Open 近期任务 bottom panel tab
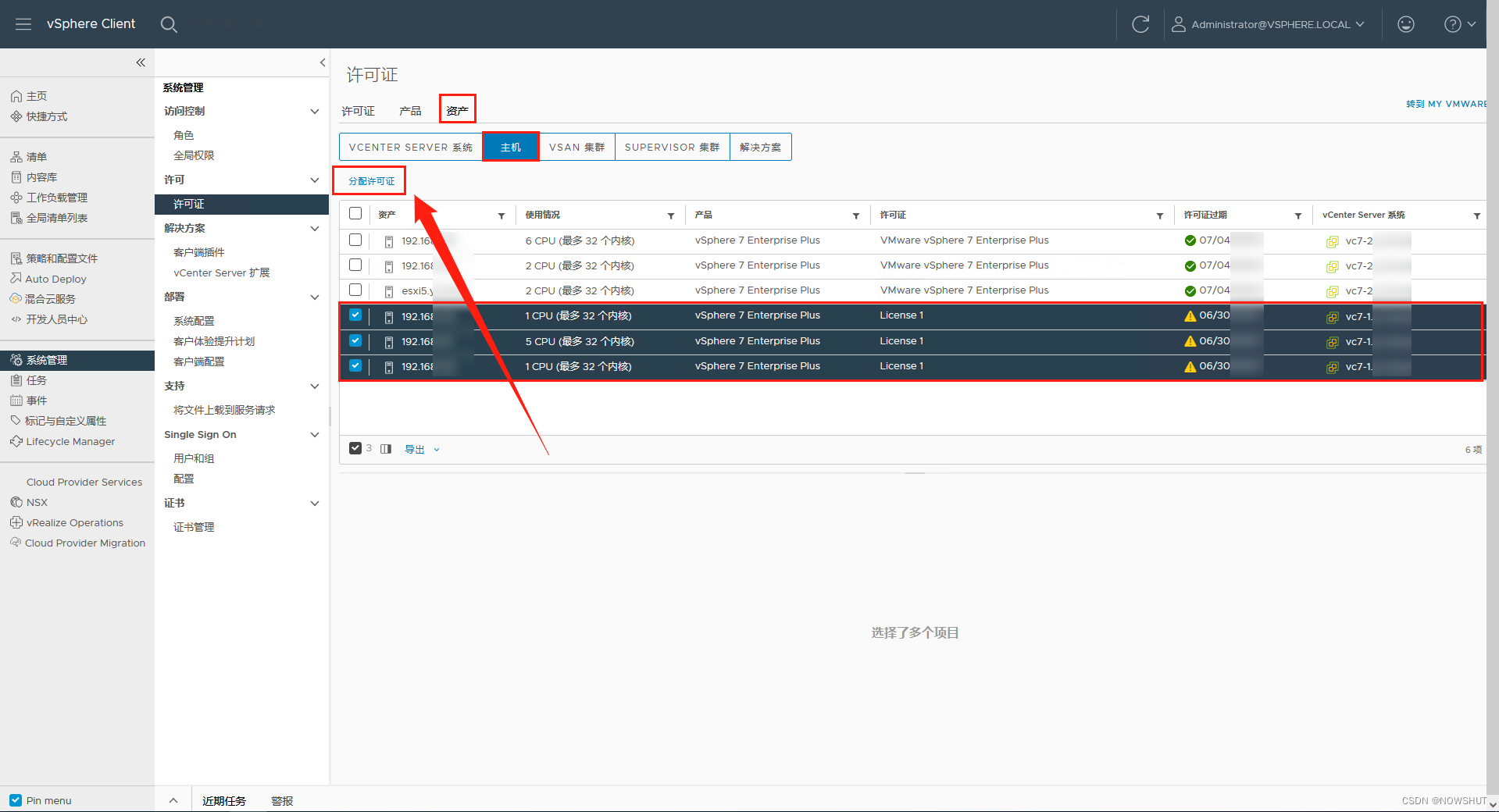 224,800
